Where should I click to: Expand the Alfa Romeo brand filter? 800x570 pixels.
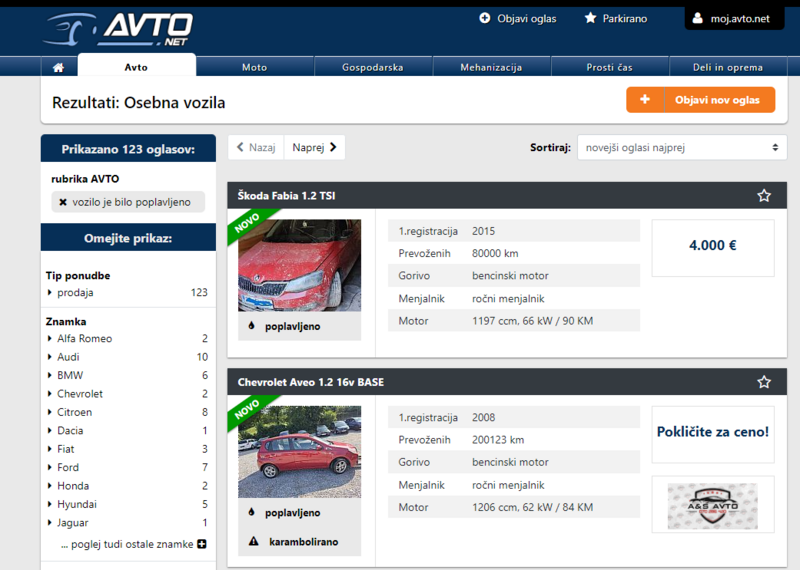point(84,339)
